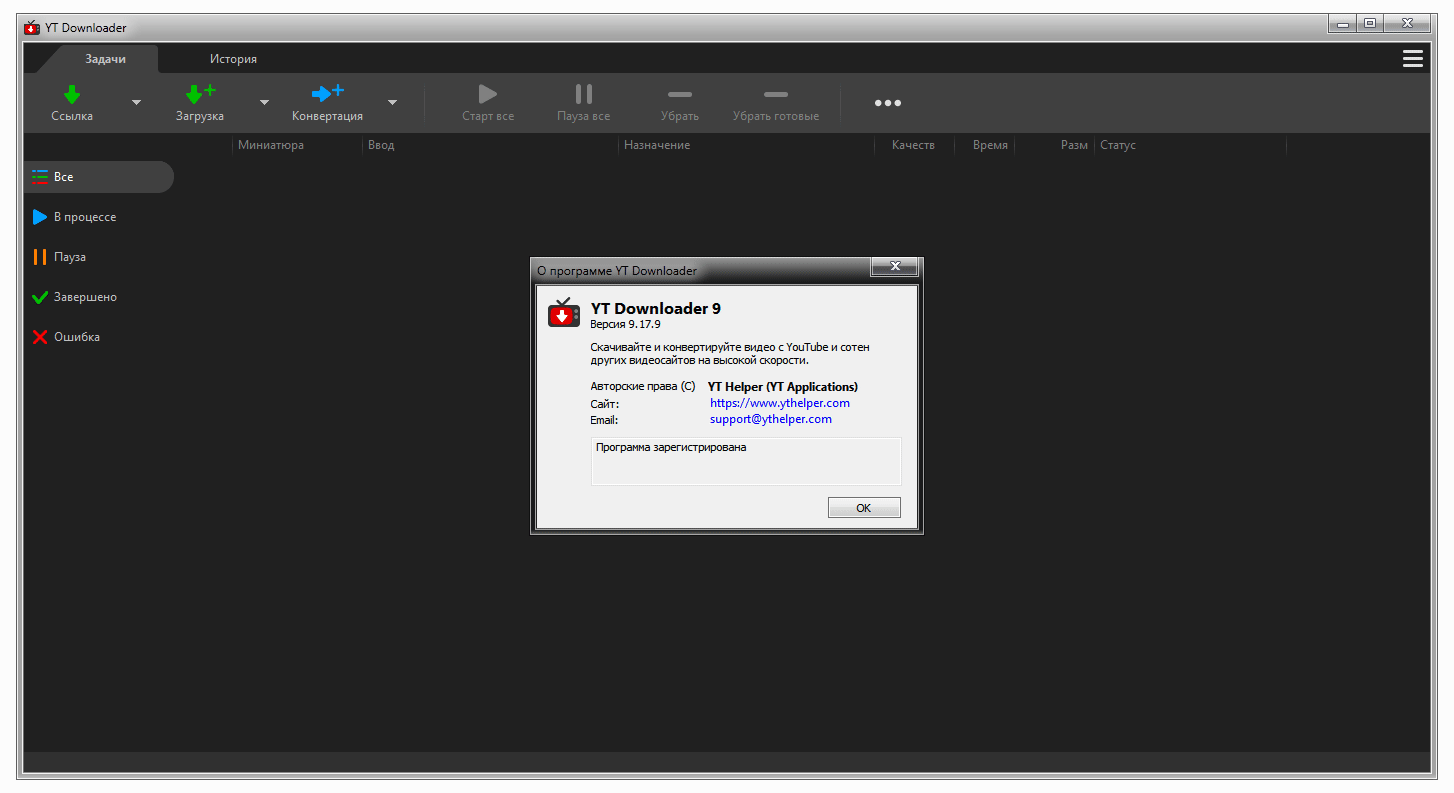Open the three-dots more options button
Screen dimensions: 1454x793
pos(888,103)
